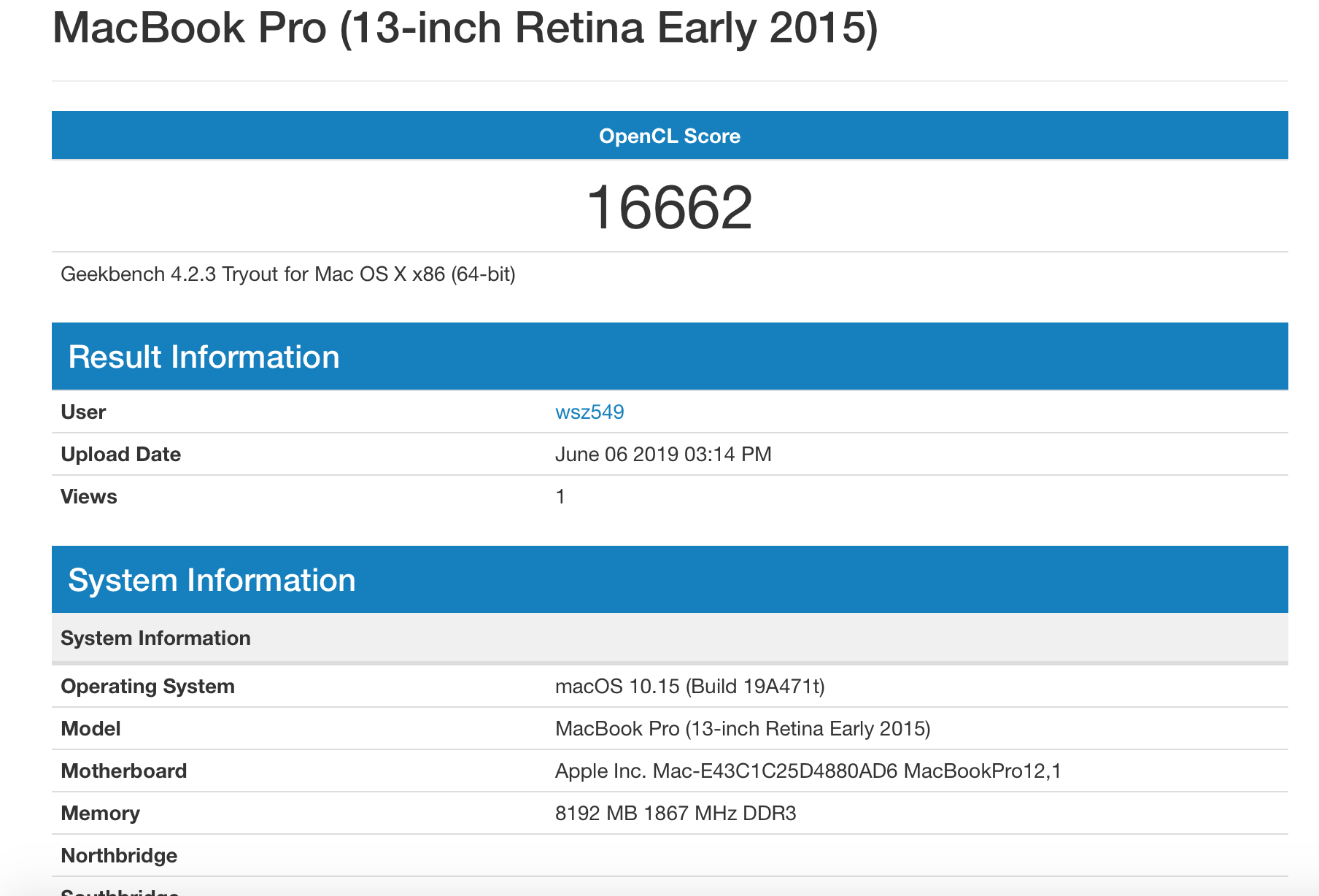This screenshot has width=1319, height=896.
Task: Click the blue System Information section header
Action: (670, 580)
